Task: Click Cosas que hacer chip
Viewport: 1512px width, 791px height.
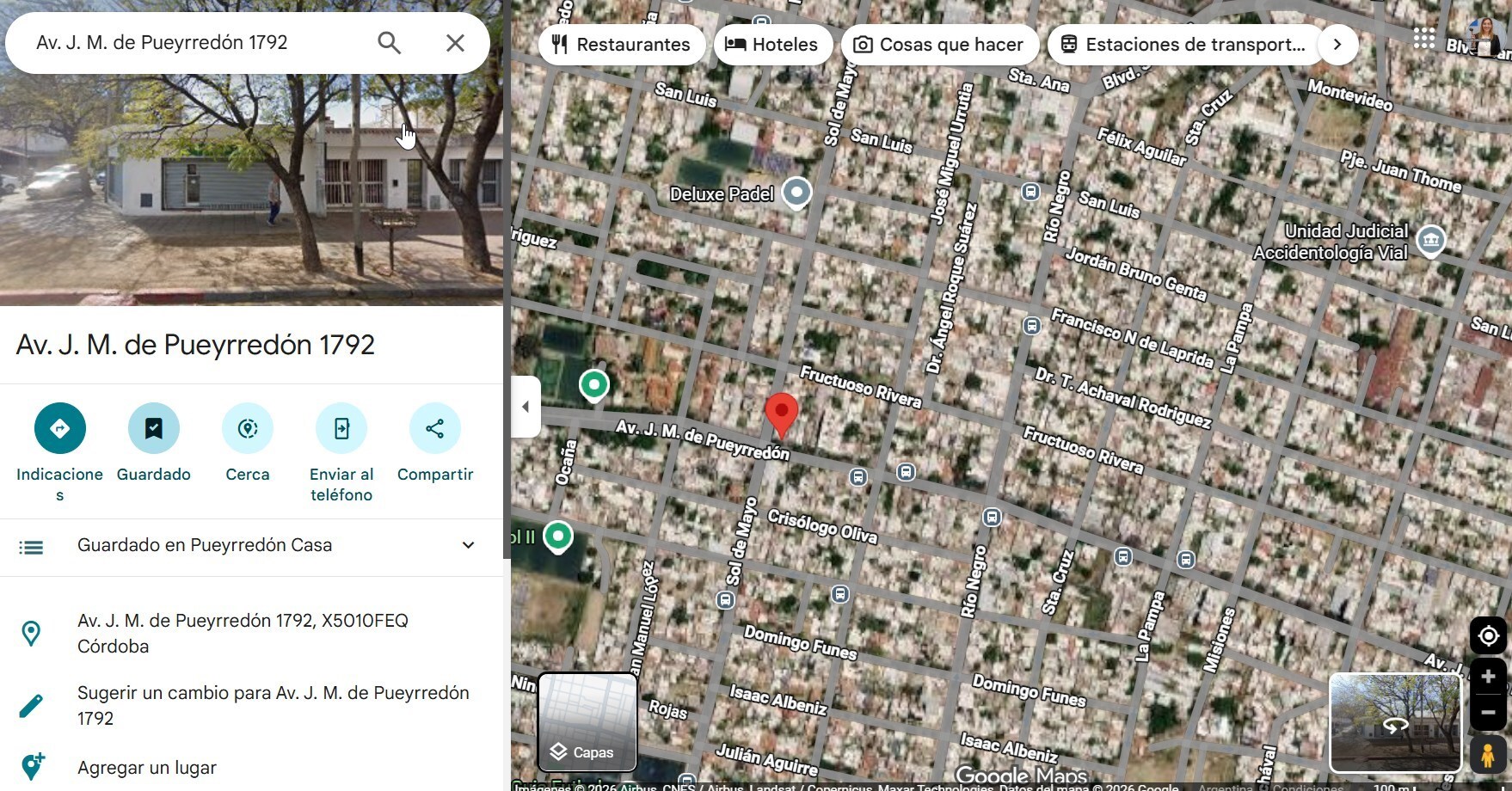Action: [x=940, y=45]
